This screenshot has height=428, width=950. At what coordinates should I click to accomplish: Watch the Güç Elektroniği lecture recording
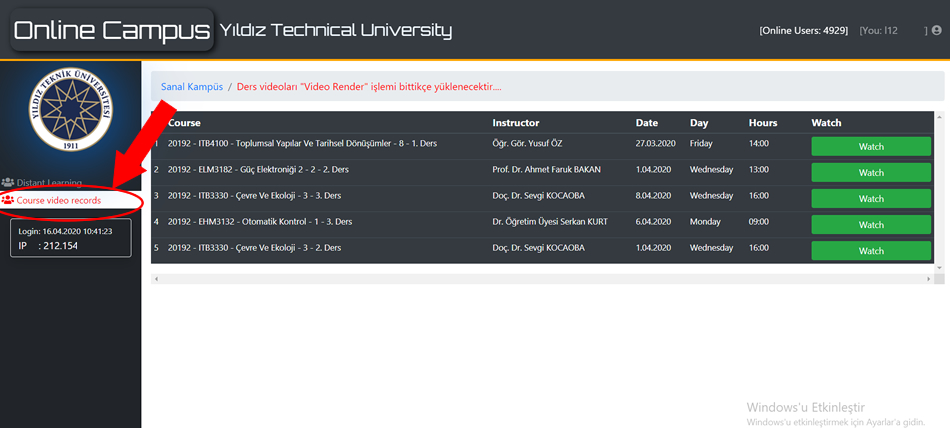870,172
